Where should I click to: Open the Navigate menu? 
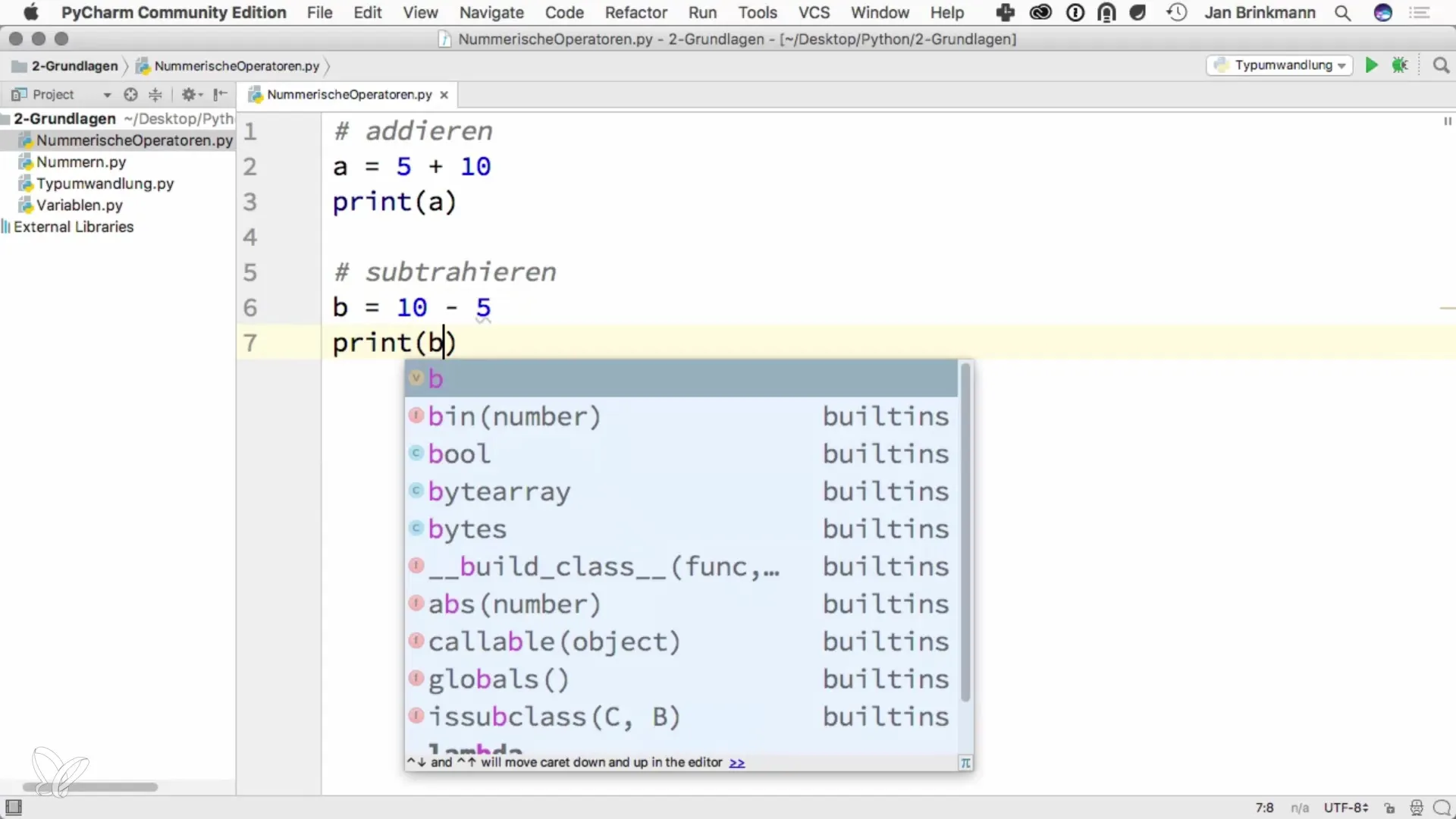coord(491,12)
